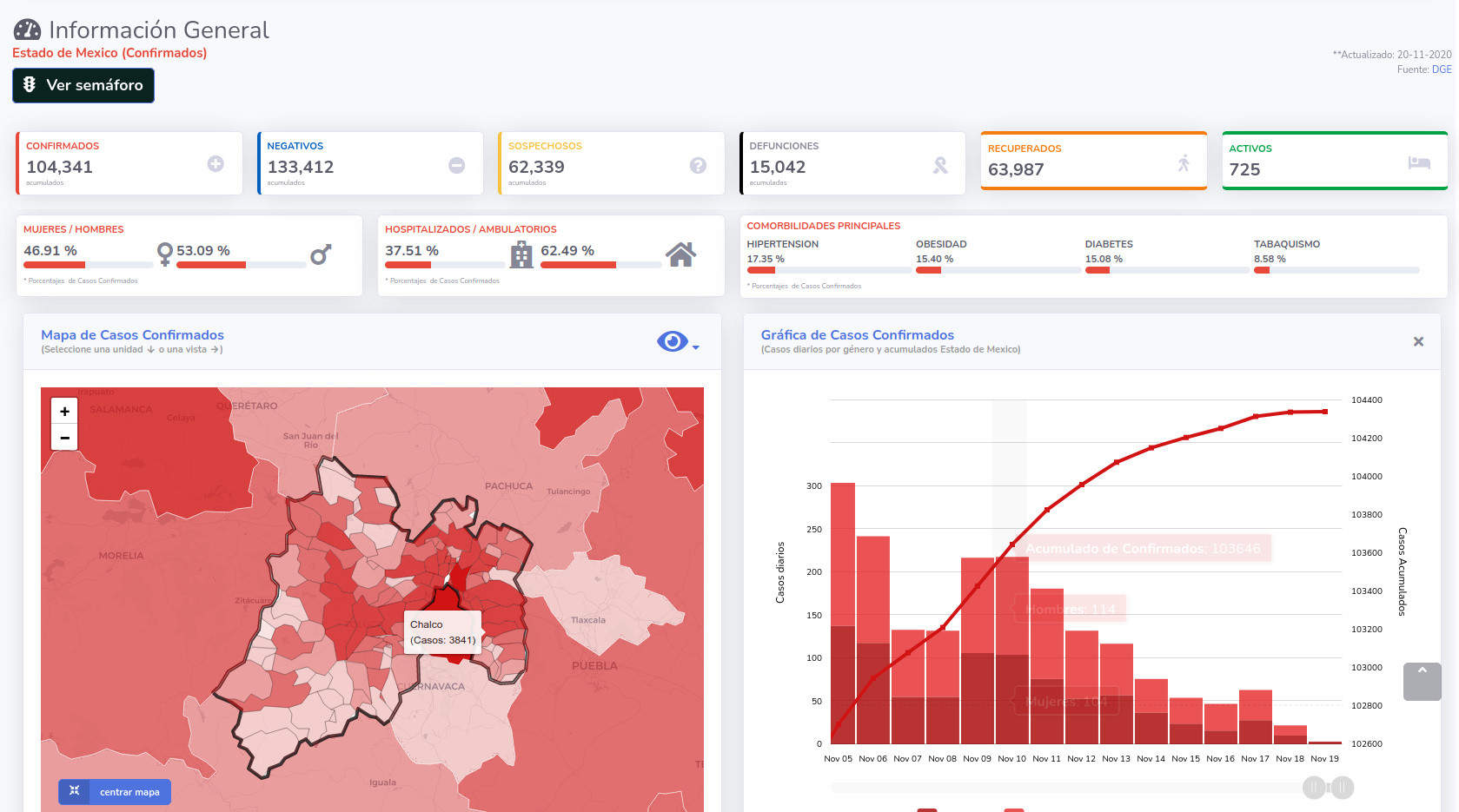Click the male symbol icon
Image resolution: width=1459 pixels, height=812 pixels.
pyautogui.click(x=321, y=254)
